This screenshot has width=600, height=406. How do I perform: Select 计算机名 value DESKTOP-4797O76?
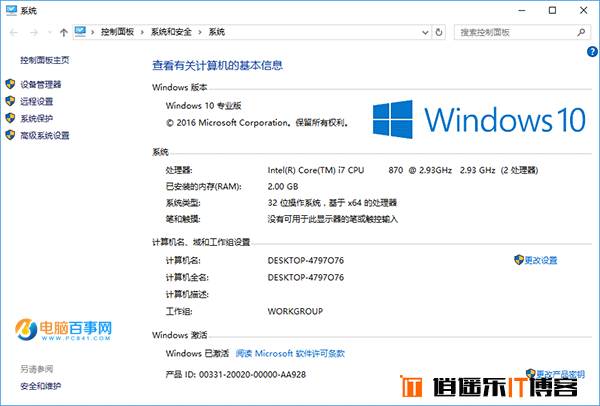(x=306, y=261)
